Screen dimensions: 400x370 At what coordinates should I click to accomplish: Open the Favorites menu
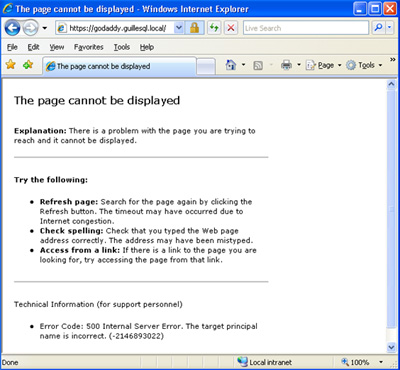89,47
